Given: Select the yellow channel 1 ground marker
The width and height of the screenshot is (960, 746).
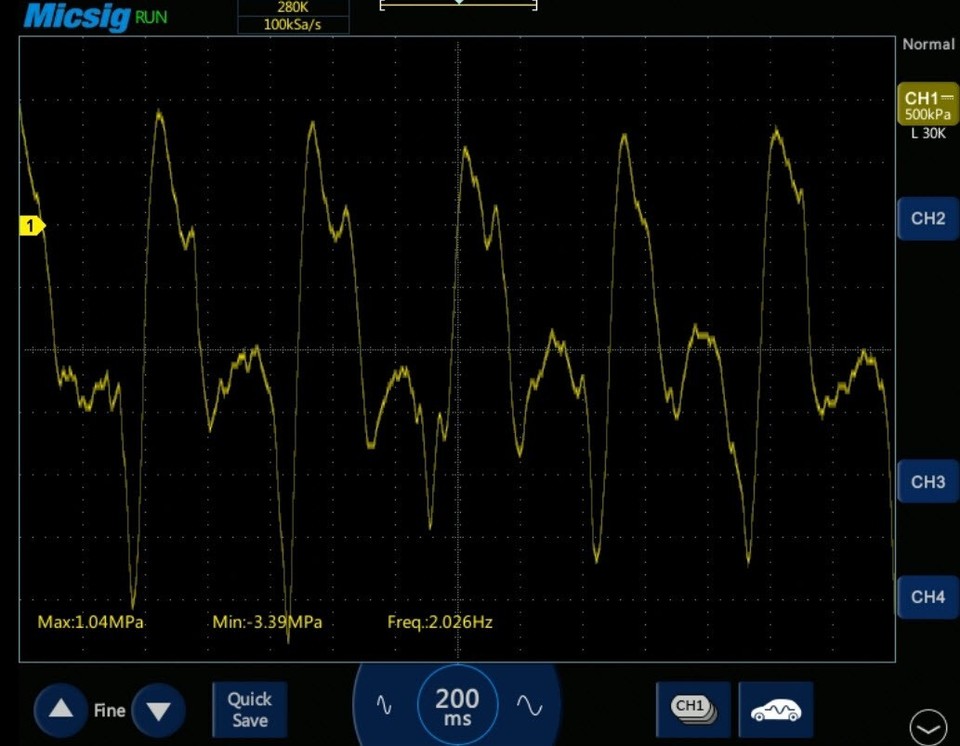Looking at the screenshot, I should tap(30, 224).
